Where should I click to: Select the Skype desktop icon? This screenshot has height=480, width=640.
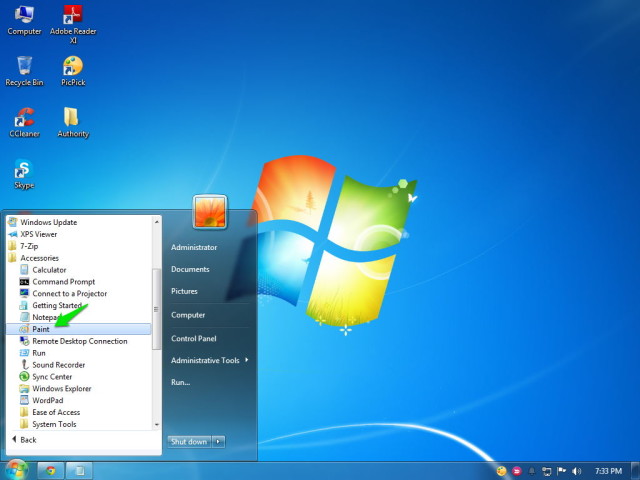click(x=24, y=173)
